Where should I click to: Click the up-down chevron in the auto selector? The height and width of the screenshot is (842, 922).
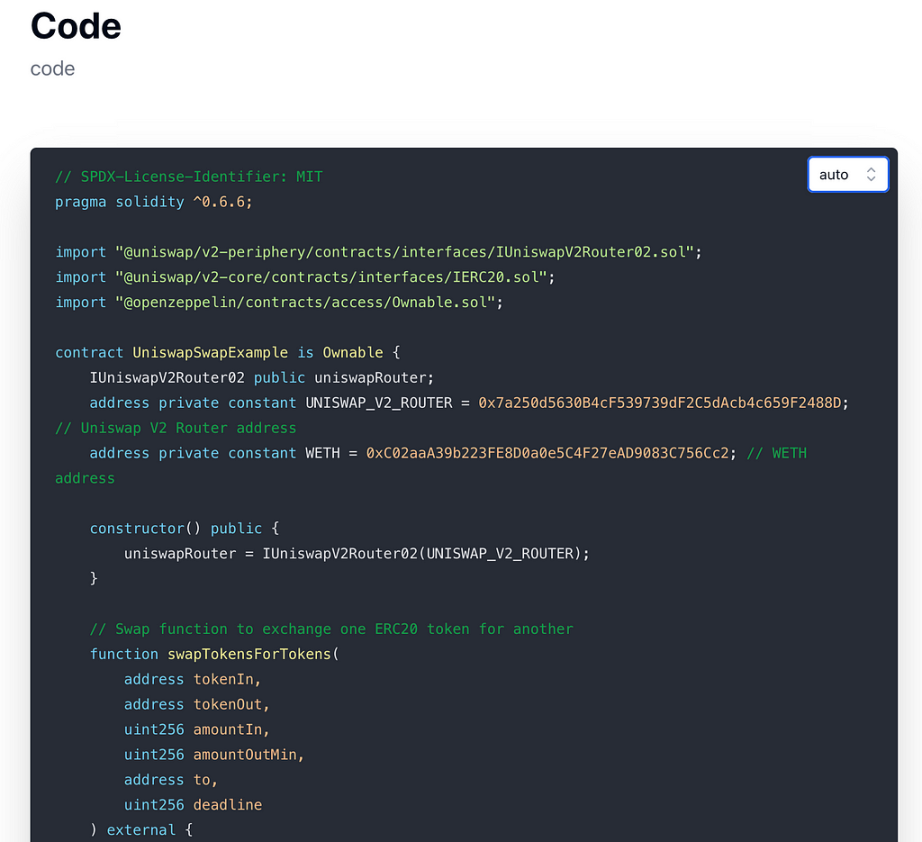coord(871,175)
